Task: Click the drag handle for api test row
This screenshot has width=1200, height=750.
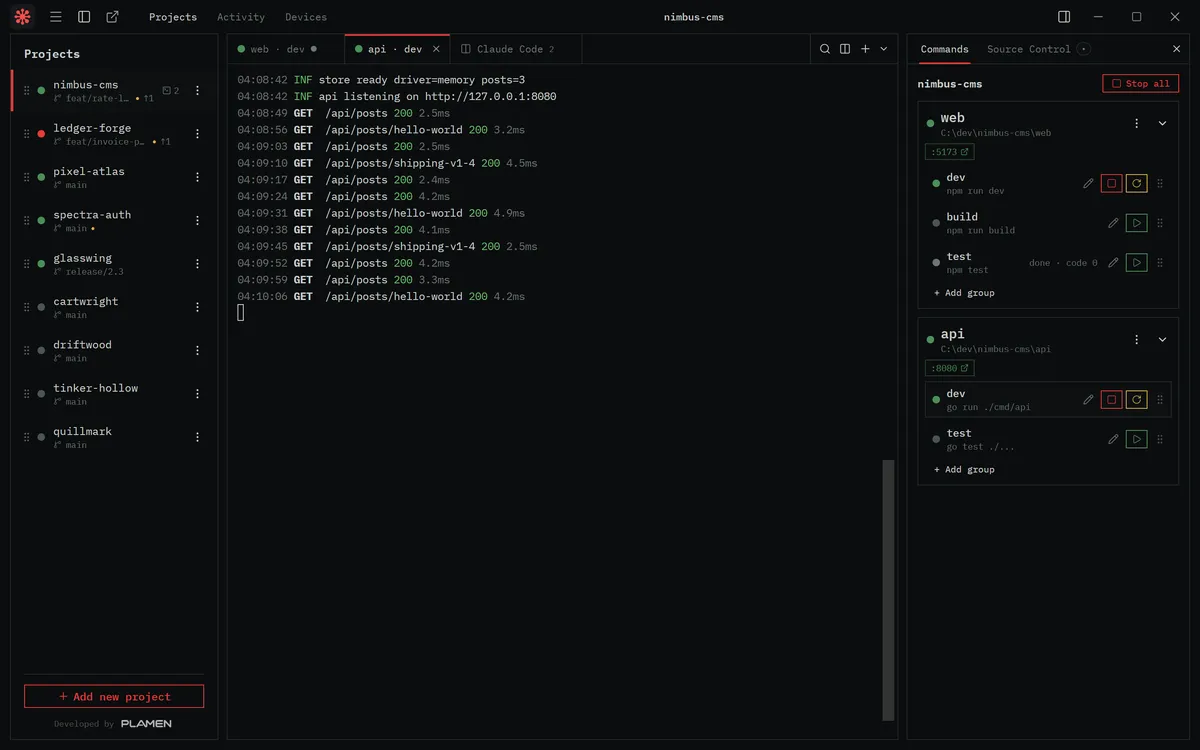Action: pos(1160,439)
